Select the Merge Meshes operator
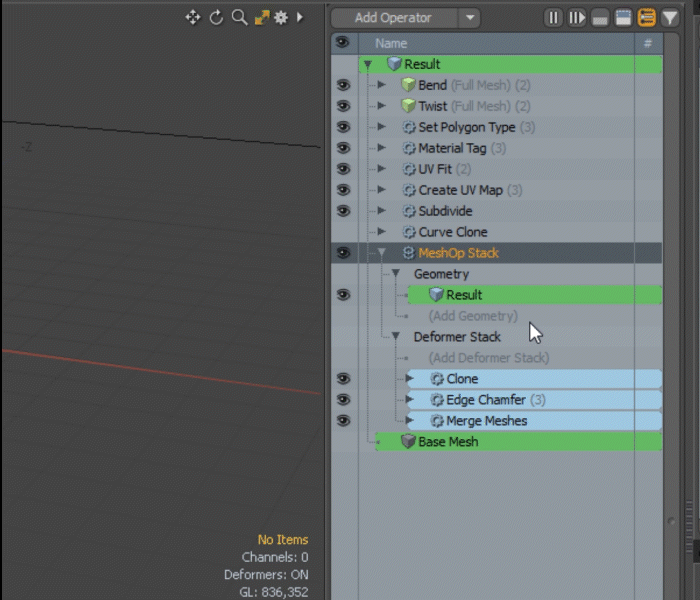 [486, 421]
